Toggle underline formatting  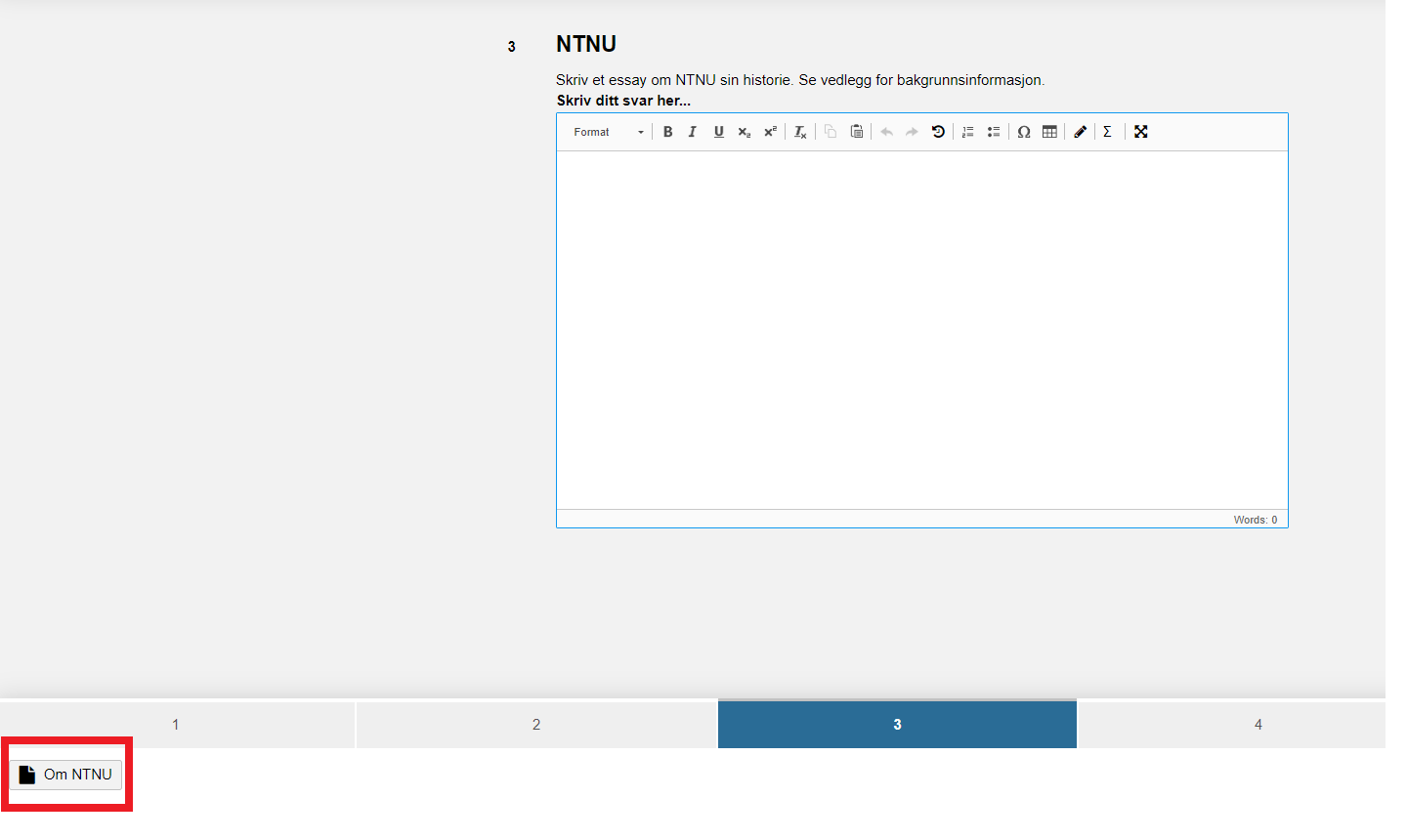point(719,132)
